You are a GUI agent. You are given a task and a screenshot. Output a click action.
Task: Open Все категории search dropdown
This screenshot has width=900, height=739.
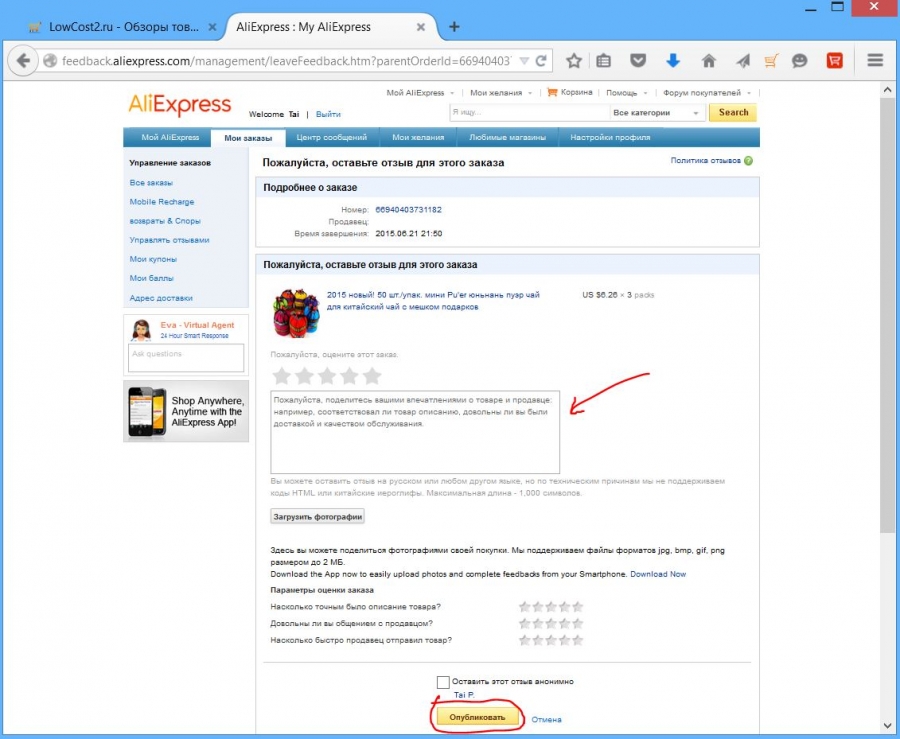657,113
